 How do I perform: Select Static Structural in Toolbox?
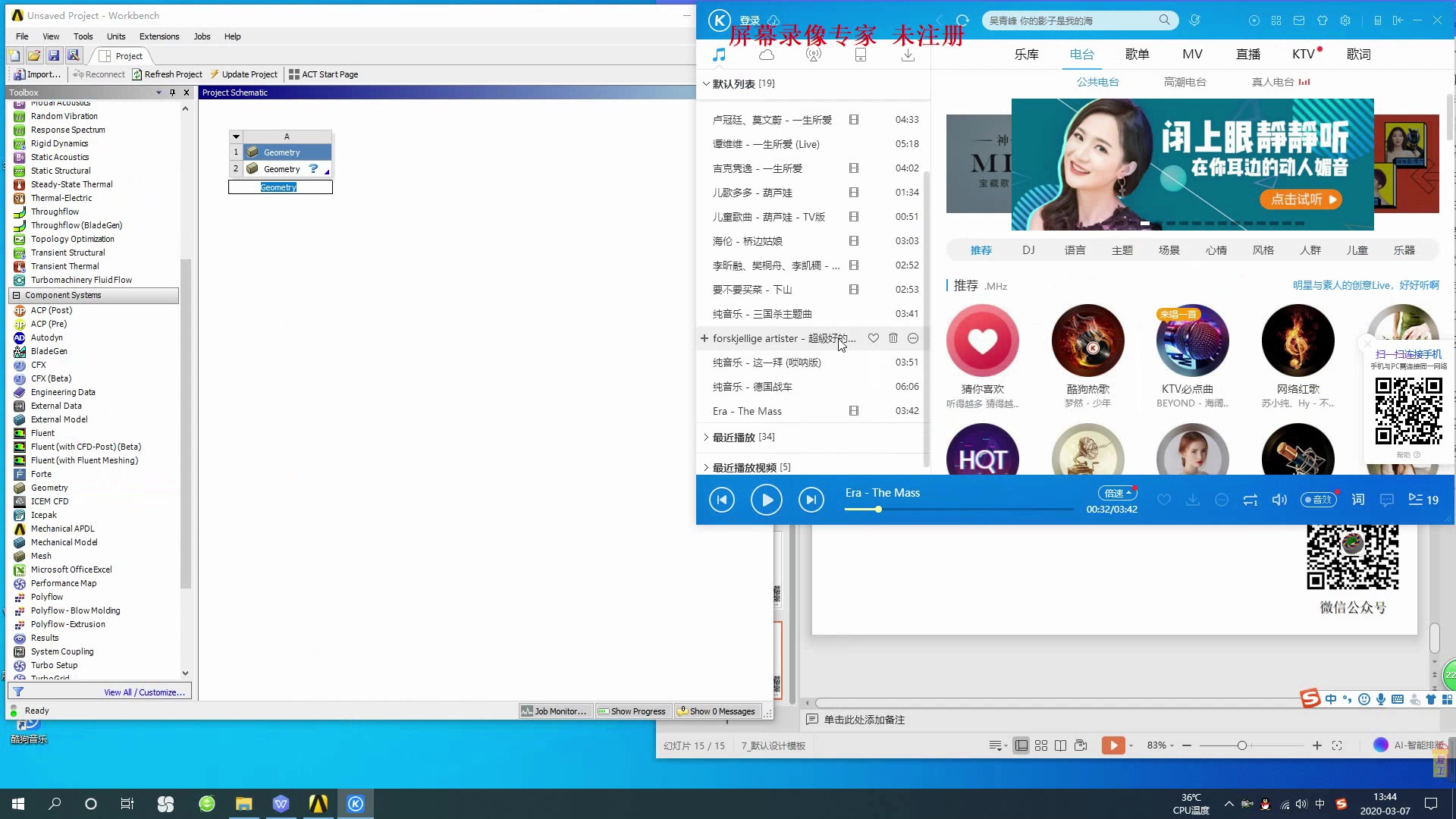click(61, 171)
